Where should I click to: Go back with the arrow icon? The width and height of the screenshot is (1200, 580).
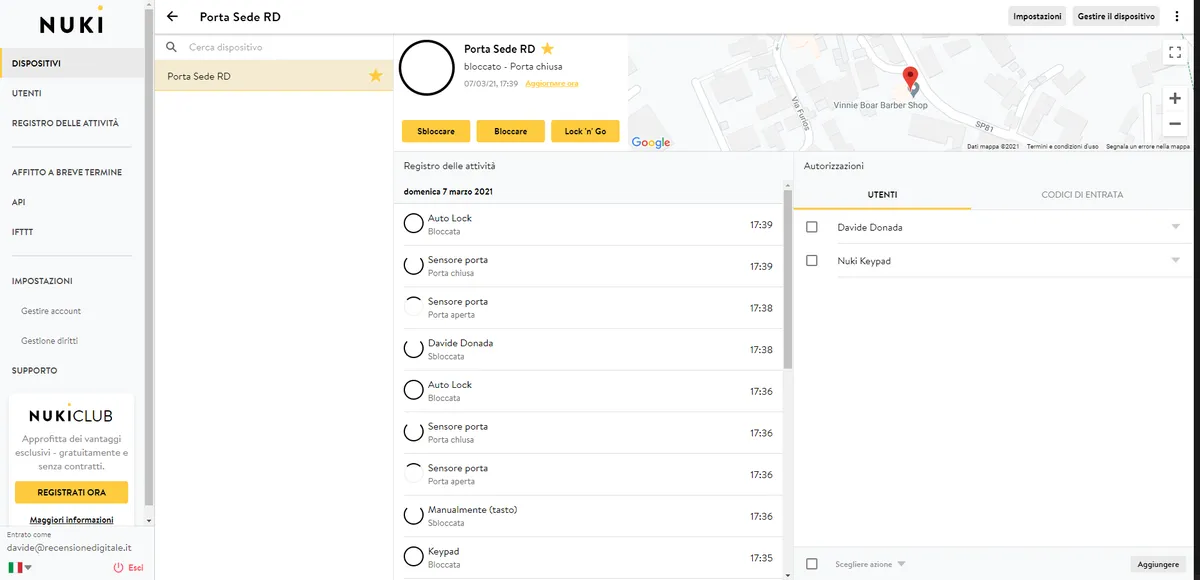point(172,16)
